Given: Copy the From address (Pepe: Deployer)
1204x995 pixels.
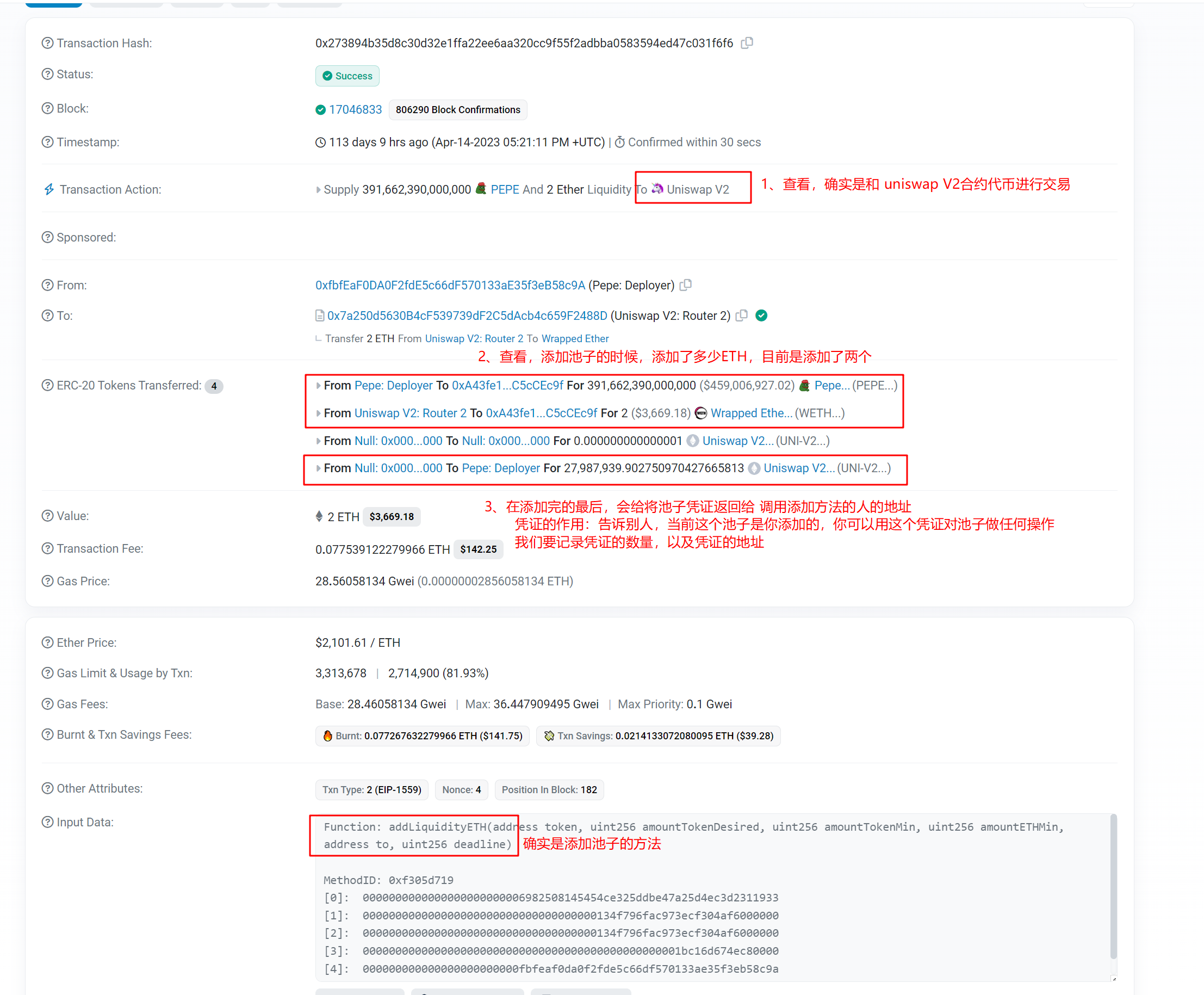Looking at the screenshot, I should click(686, 285).
